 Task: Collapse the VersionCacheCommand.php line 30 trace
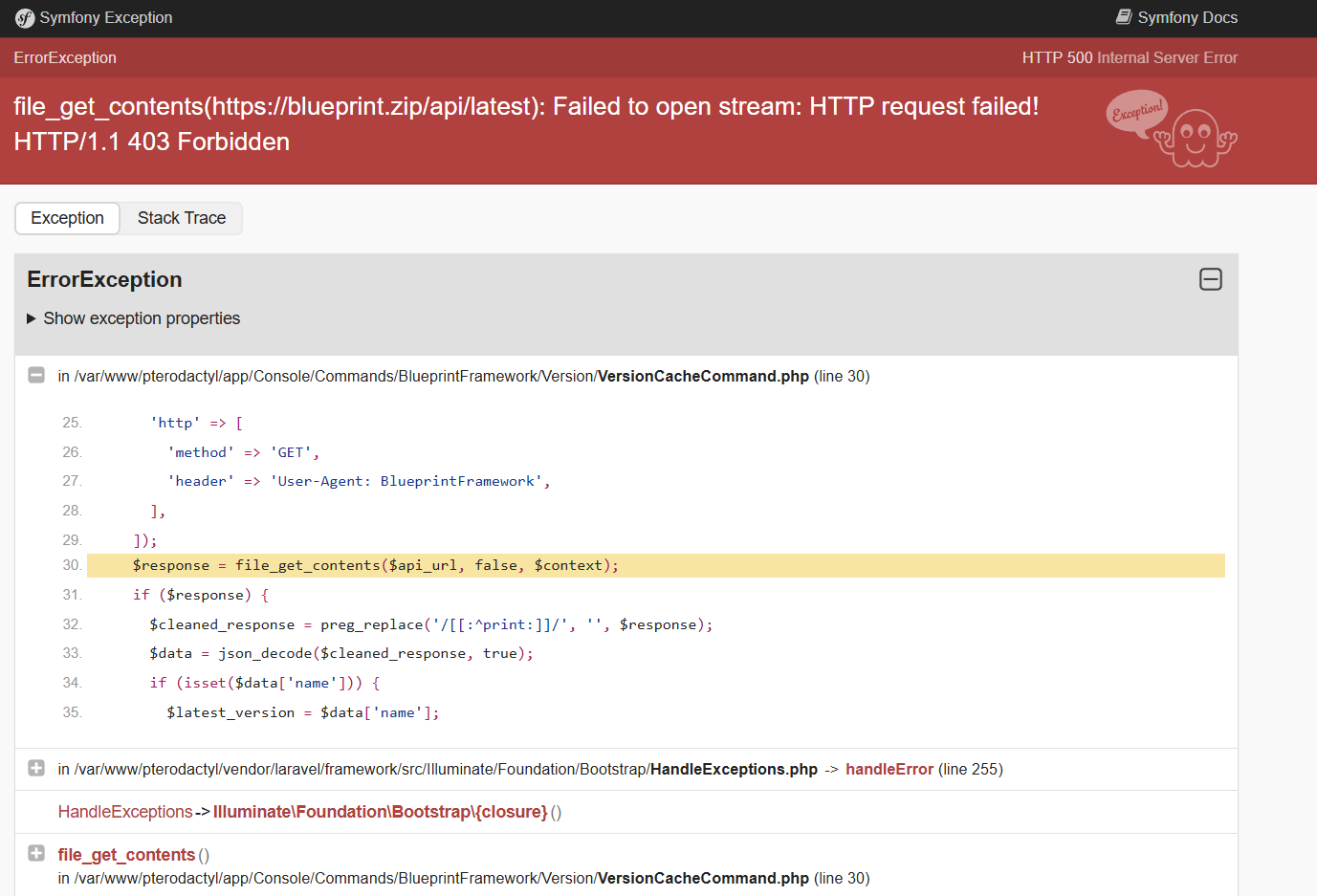coord(36,376)
